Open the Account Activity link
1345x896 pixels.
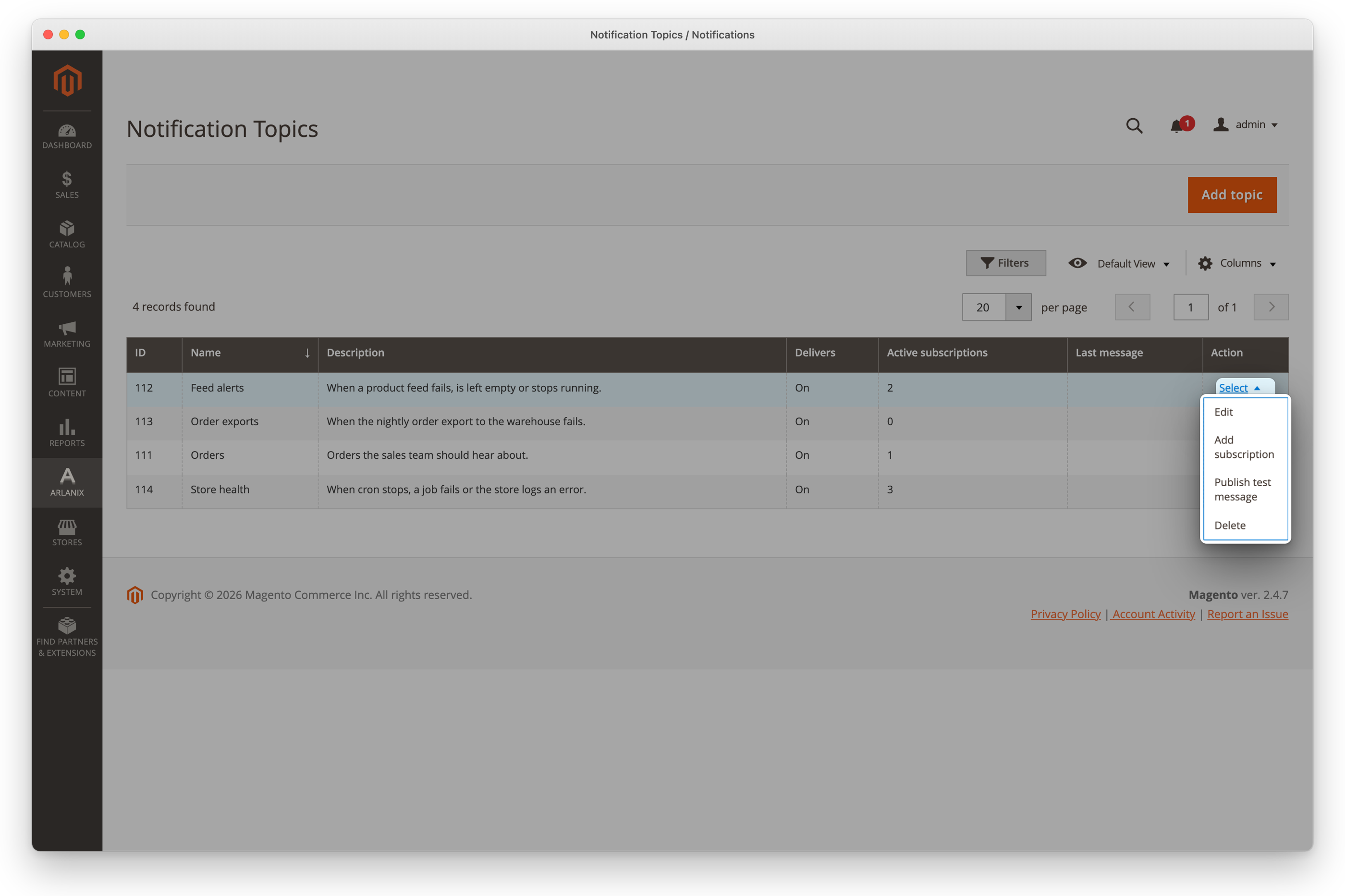click(x=1153, y=614)
